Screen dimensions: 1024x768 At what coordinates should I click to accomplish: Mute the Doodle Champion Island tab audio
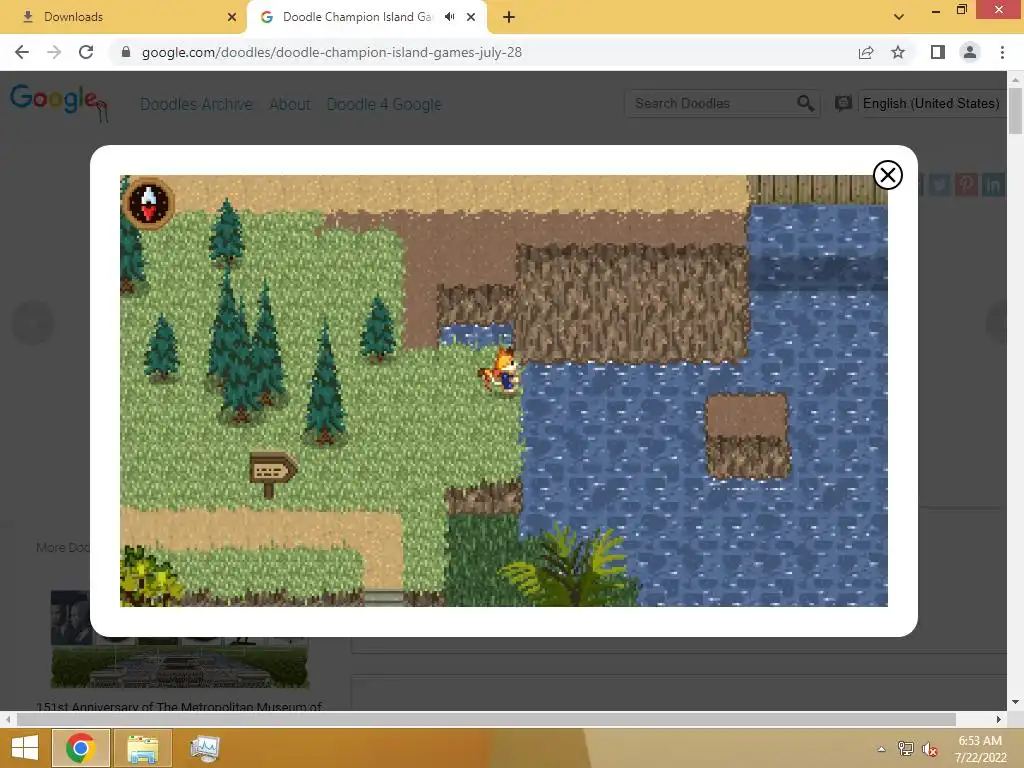pyautogui.click(x=450, y=17)
